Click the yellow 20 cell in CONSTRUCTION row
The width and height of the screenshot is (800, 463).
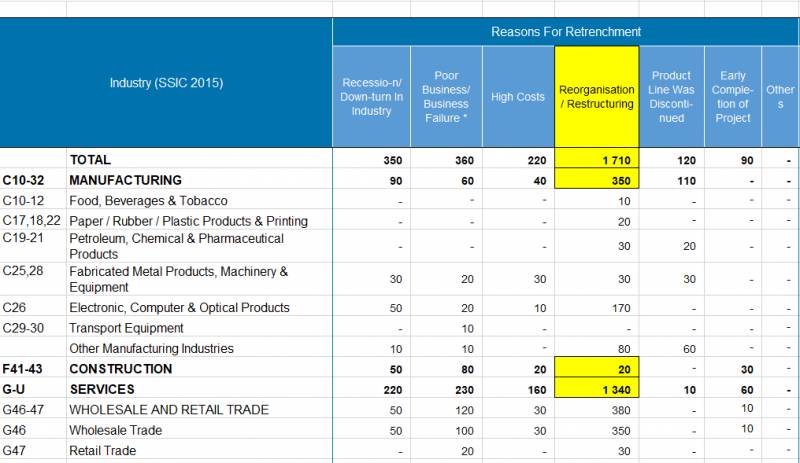(x=596, y=369)
